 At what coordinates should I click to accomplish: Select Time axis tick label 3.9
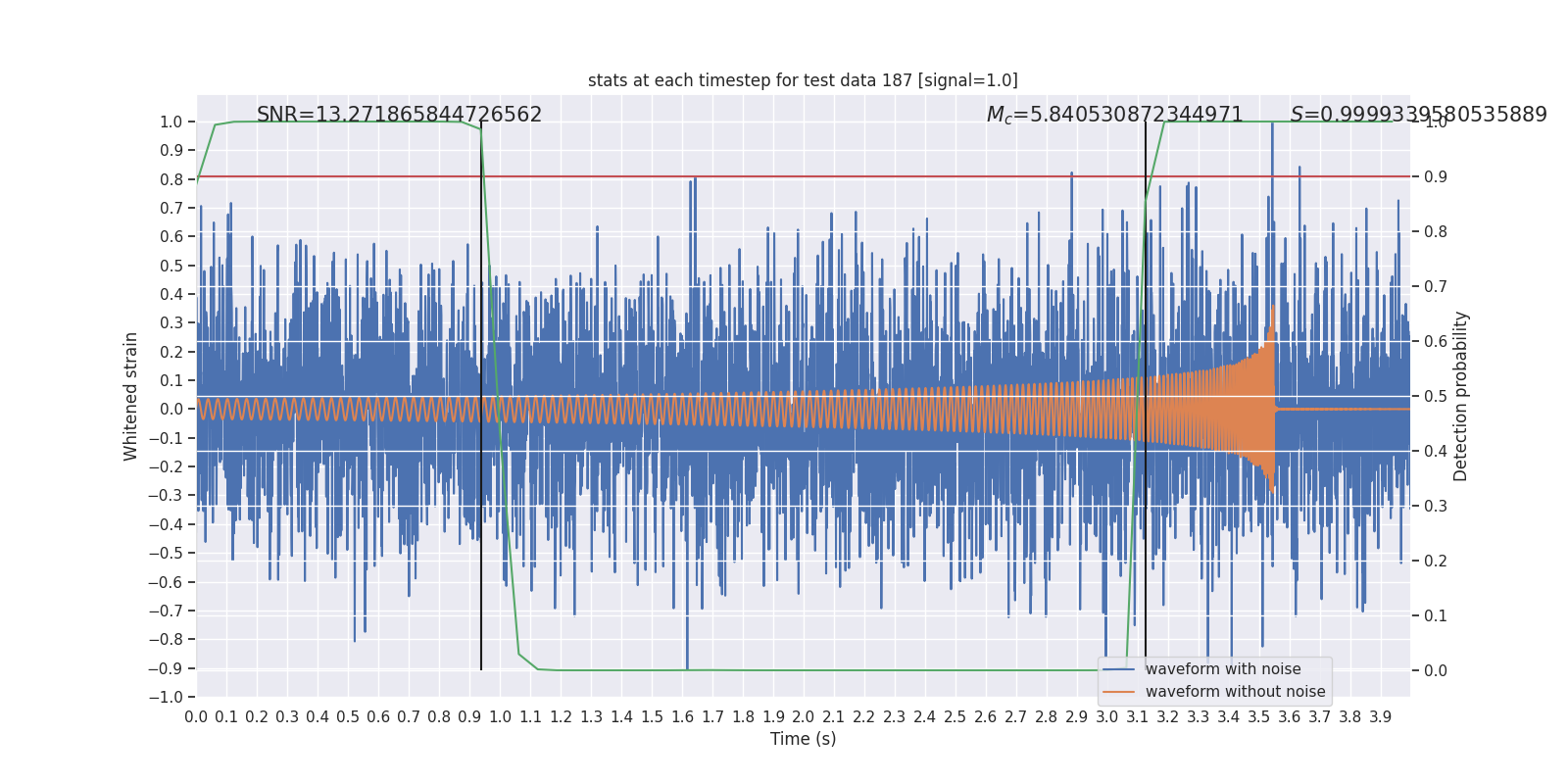1381,717
